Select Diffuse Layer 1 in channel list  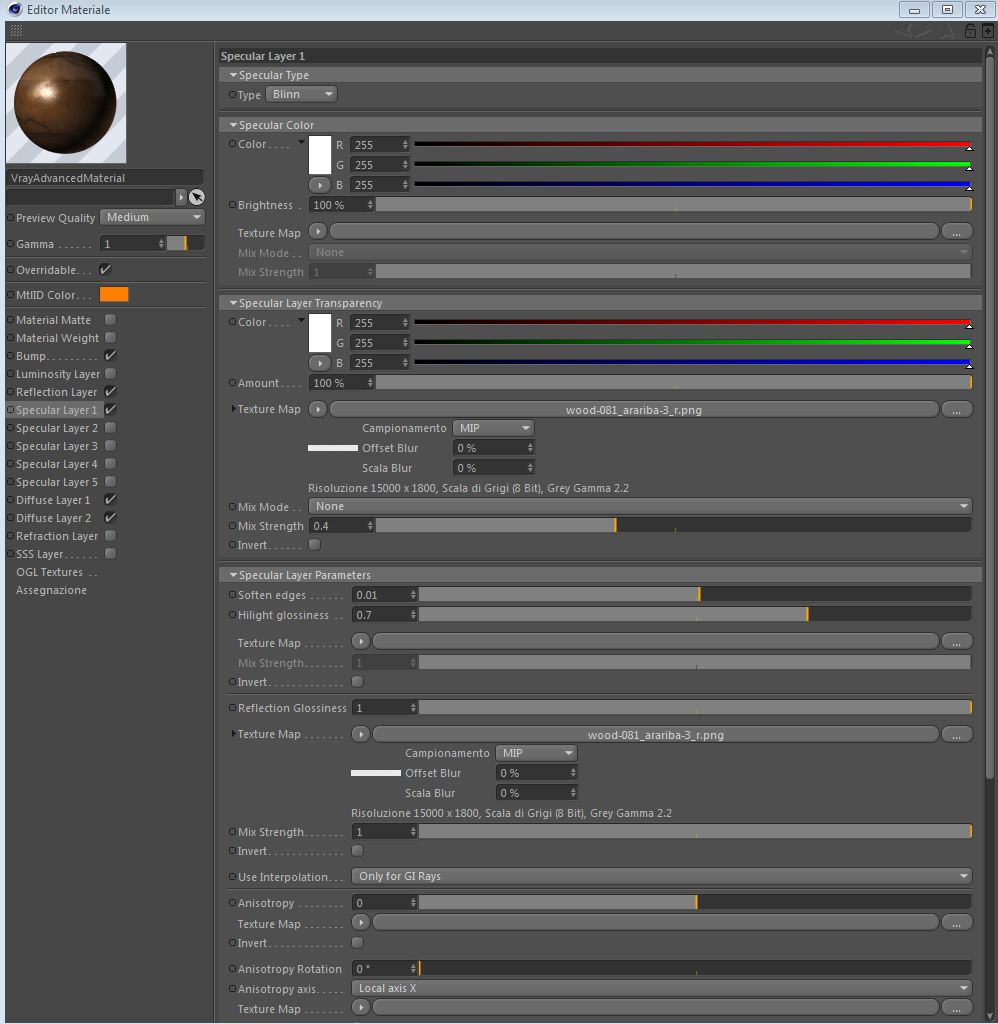pos(53,500)
